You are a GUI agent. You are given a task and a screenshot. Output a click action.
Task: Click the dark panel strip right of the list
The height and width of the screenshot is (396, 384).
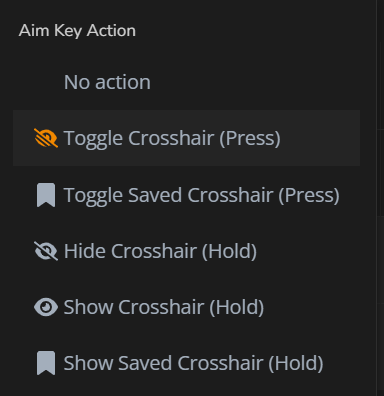point(380,198)
